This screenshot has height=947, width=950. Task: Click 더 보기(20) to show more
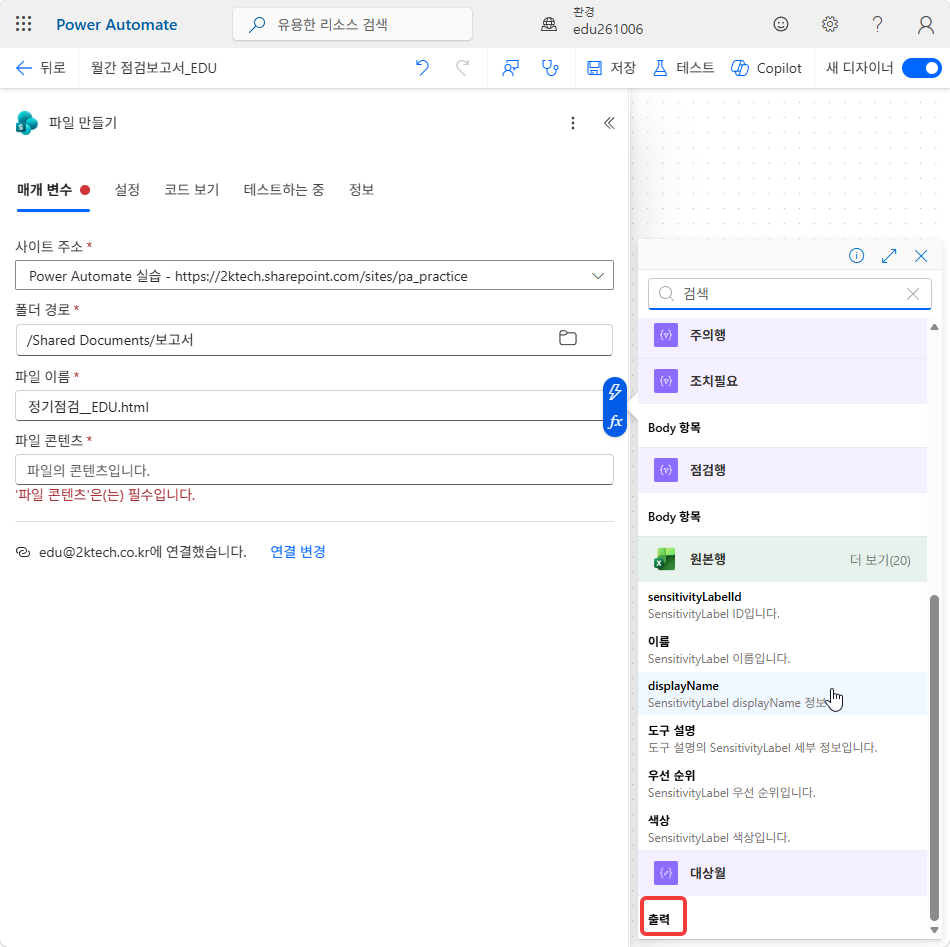[x=880, y=560]
